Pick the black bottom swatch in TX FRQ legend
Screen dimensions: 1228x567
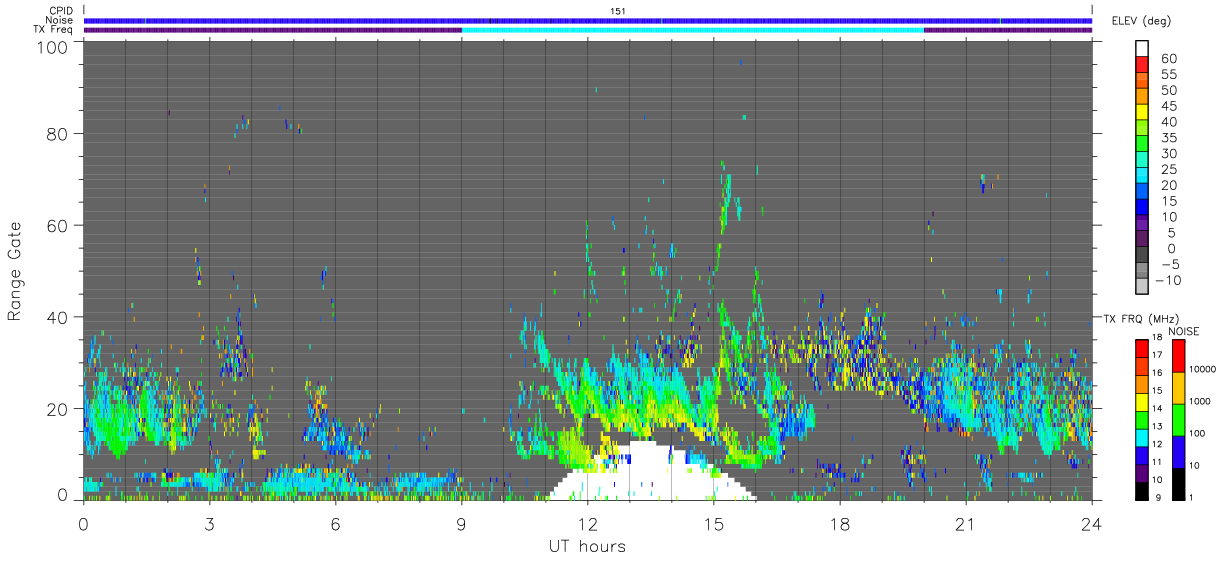(1142, 490)
